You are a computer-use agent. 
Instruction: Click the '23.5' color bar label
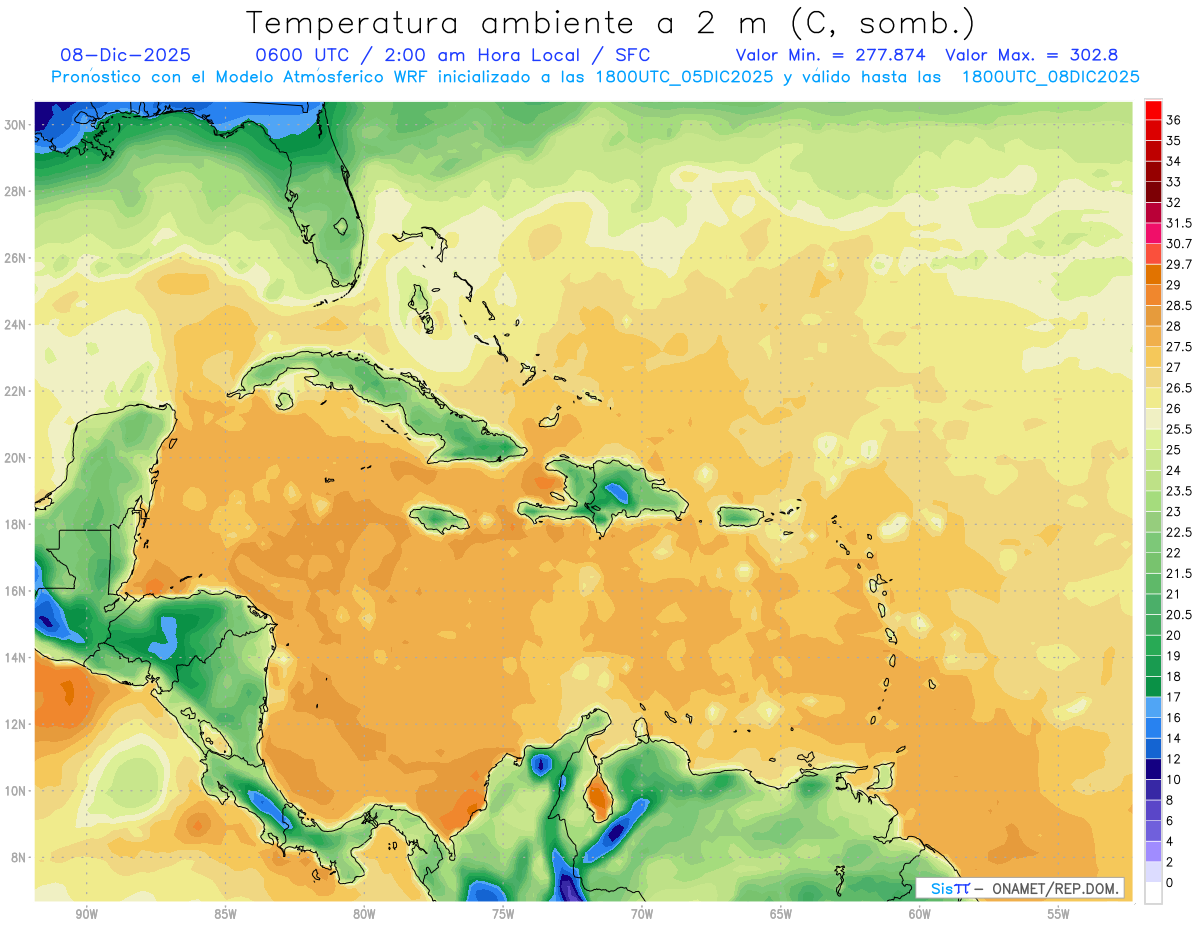click(1179, 491)
